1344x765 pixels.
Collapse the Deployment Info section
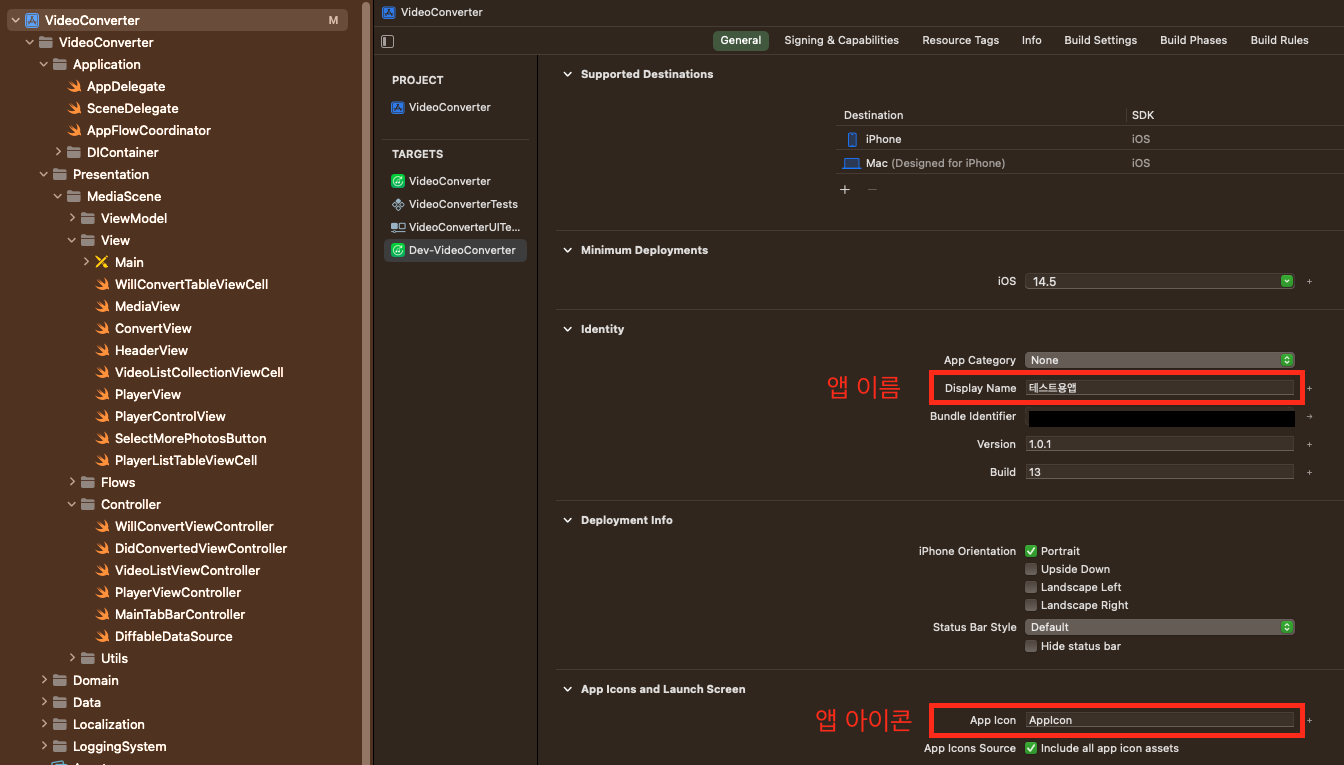pyautogui.click(x=568, y=520)
